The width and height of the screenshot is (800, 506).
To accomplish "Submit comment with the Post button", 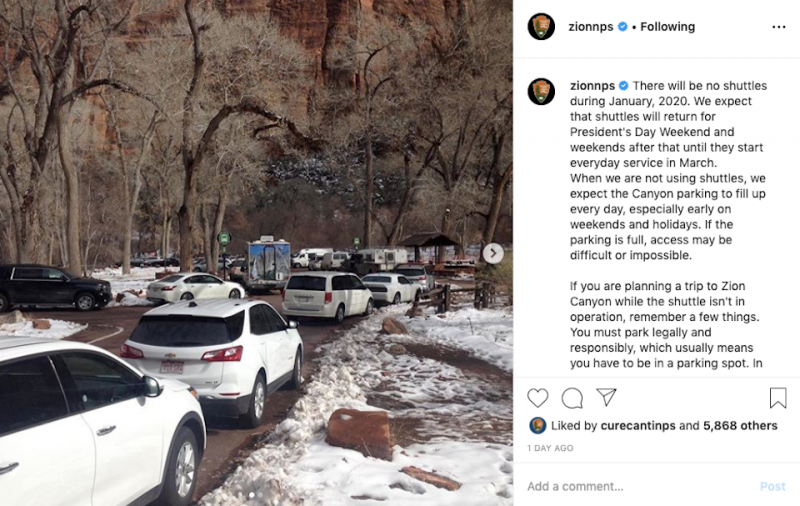I will 772,486.
